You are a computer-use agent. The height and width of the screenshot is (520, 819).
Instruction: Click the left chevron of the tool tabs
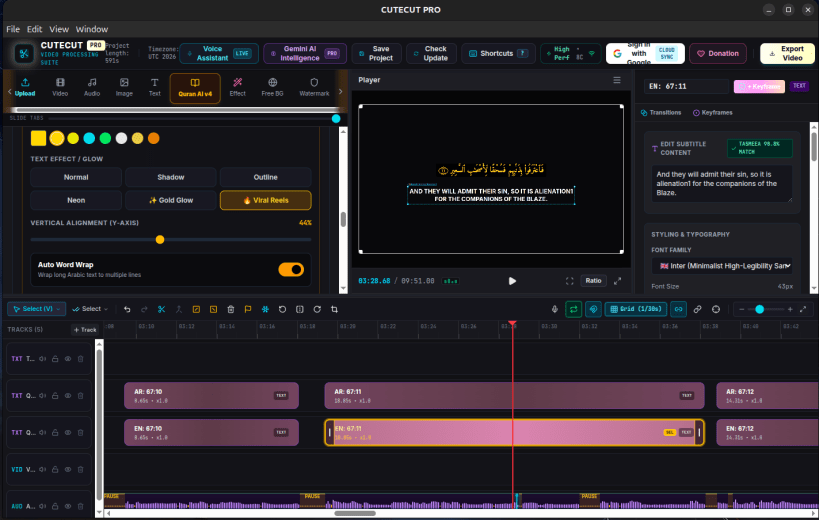pos(9,91)
